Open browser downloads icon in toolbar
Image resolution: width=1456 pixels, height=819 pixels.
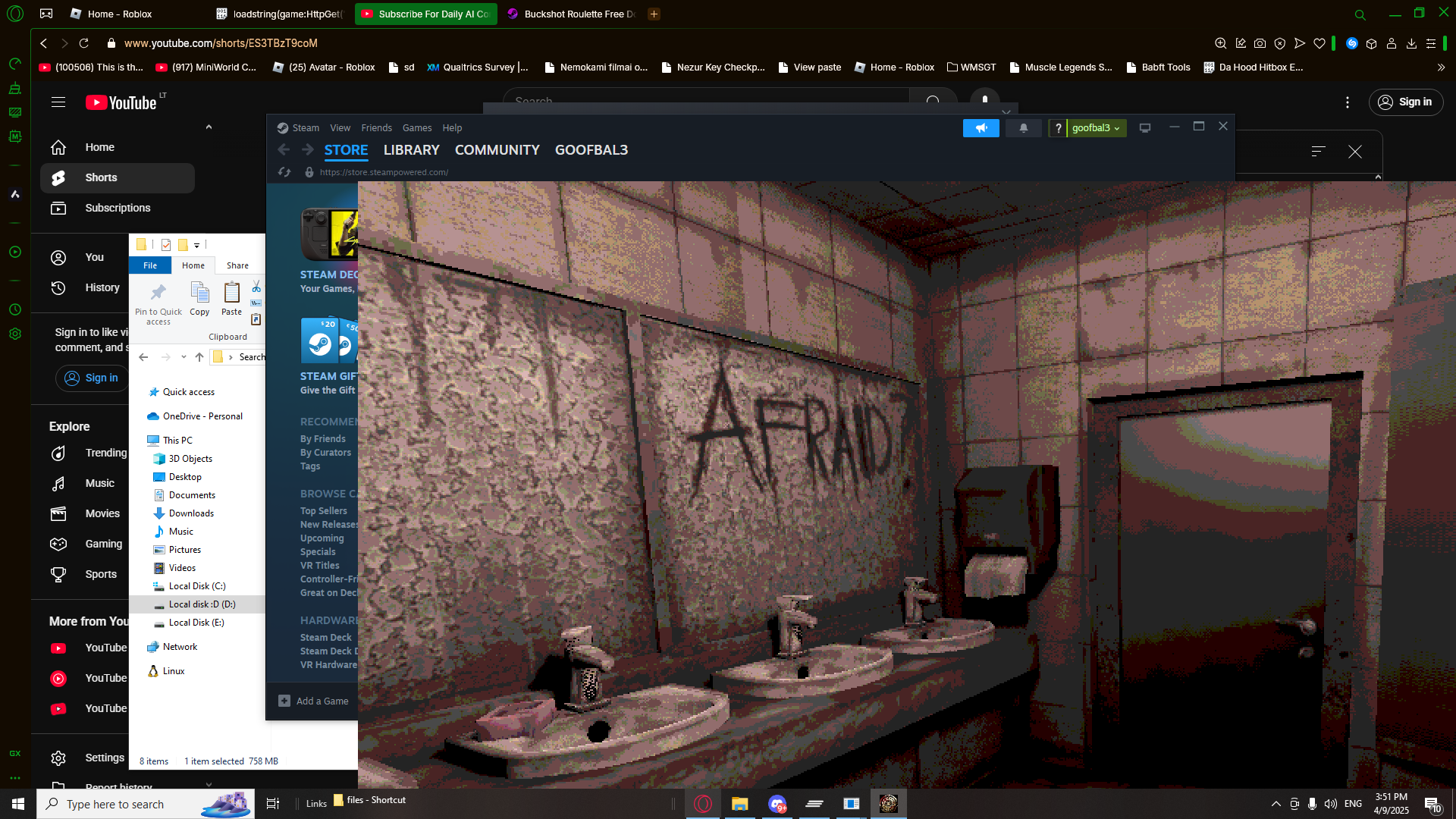tap(1411, 43)
